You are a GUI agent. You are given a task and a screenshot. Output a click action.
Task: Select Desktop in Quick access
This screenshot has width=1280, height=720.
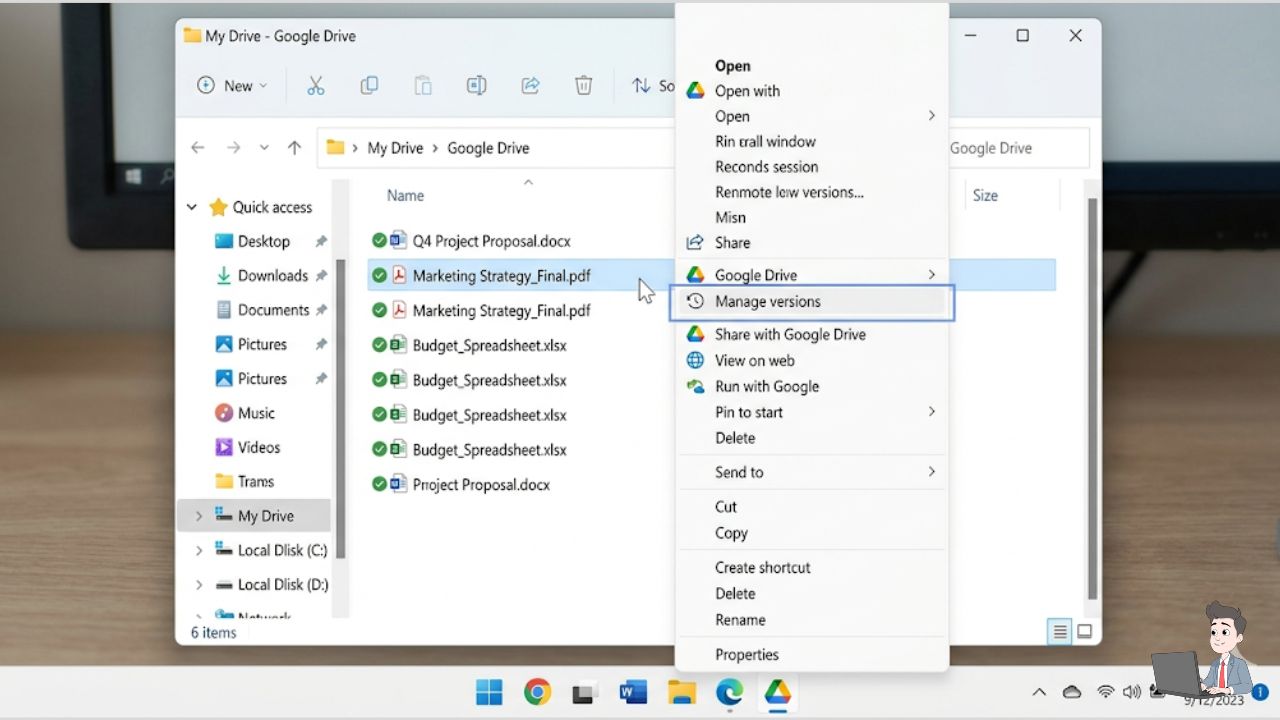(x=264, y=241)
